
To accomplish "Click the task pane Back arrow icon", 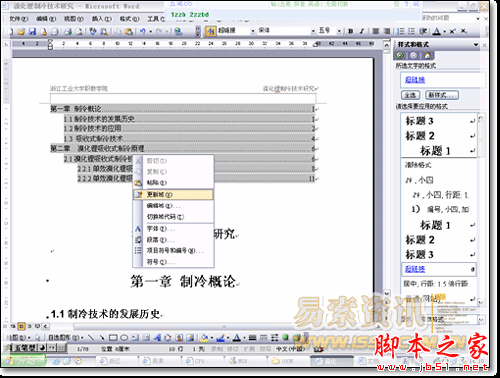I will tap(400, 55).
